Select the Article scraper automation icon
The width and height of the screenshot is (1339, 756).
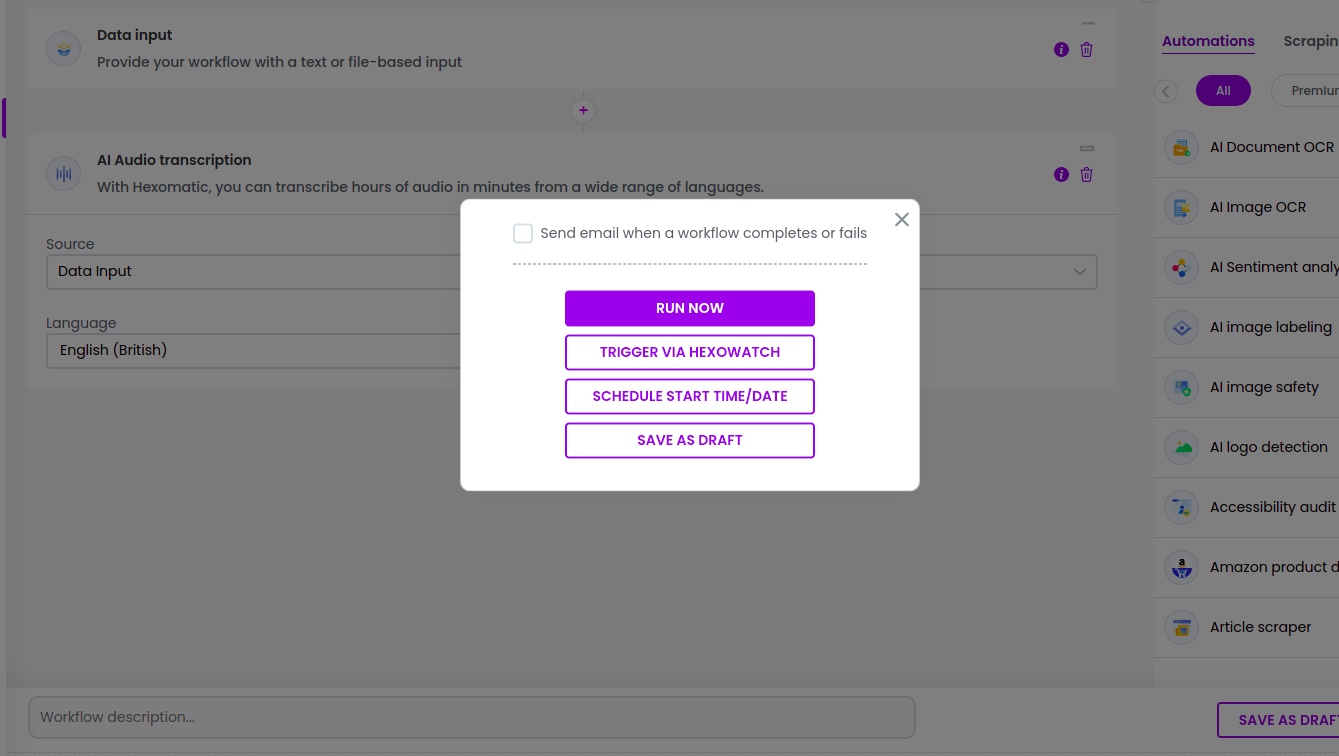pyautogui.click(x=1181, y=627)
